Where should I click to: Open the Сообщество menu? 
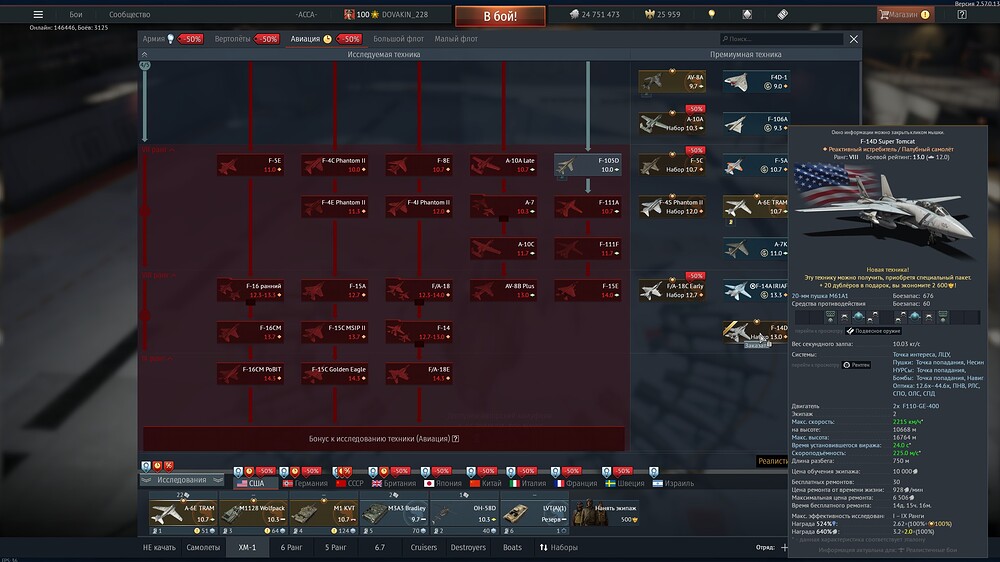pos(129,14)
